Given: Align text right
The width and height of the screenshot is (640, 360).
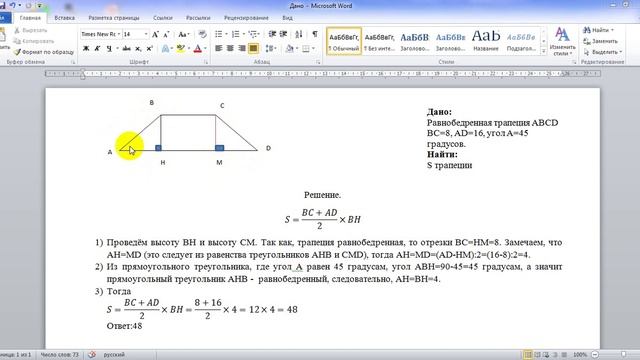Looking at the screenshot, I should tap(242, 49).
